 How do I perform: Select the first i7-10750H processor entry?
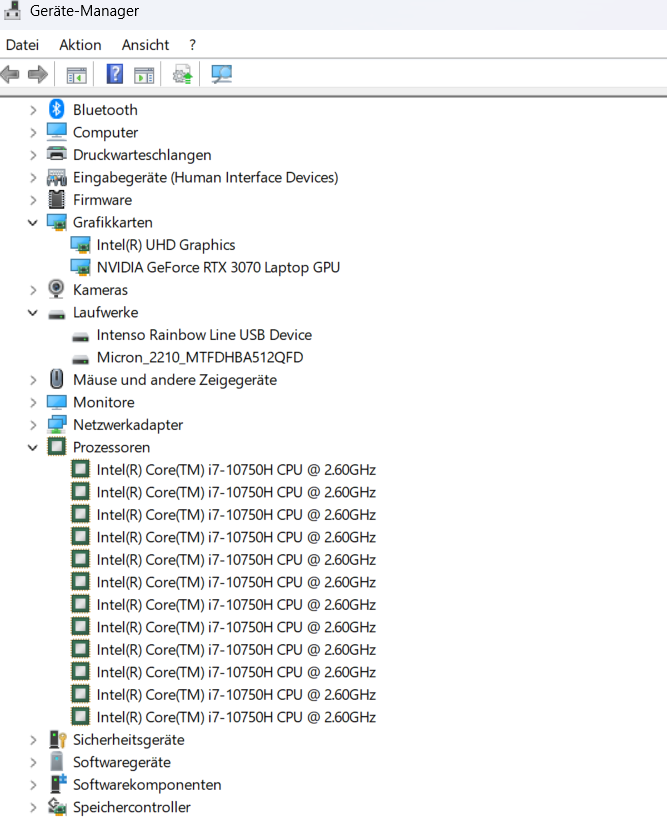click(236, 470)
